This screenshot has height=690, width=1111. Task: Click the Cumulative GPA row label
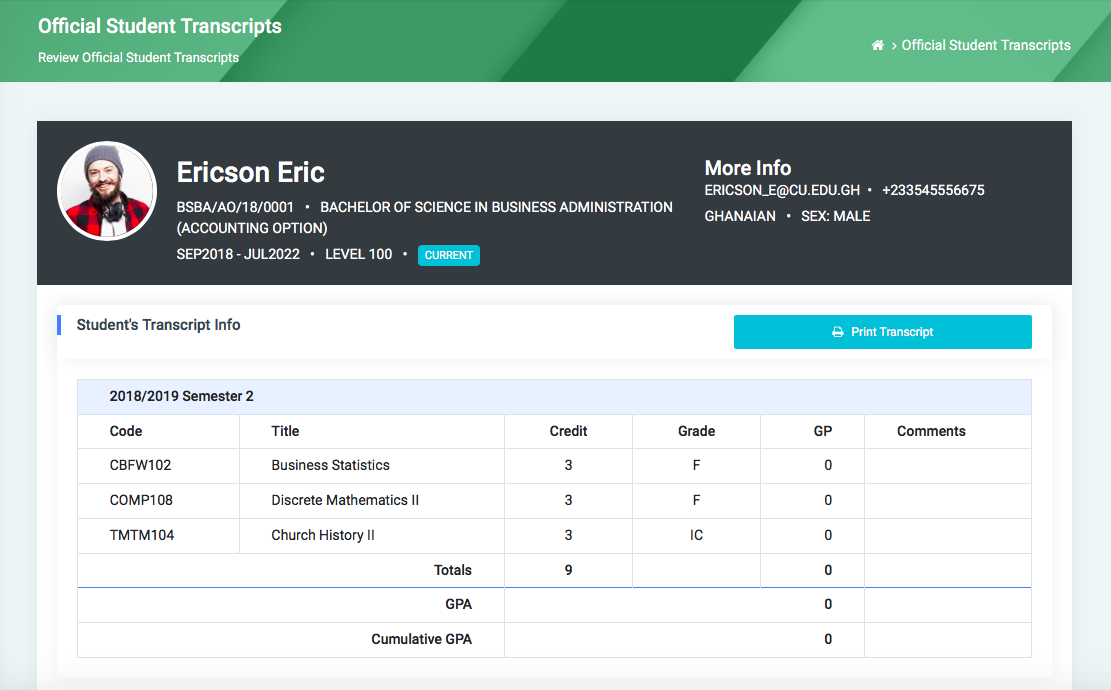[x=421, y=639]
